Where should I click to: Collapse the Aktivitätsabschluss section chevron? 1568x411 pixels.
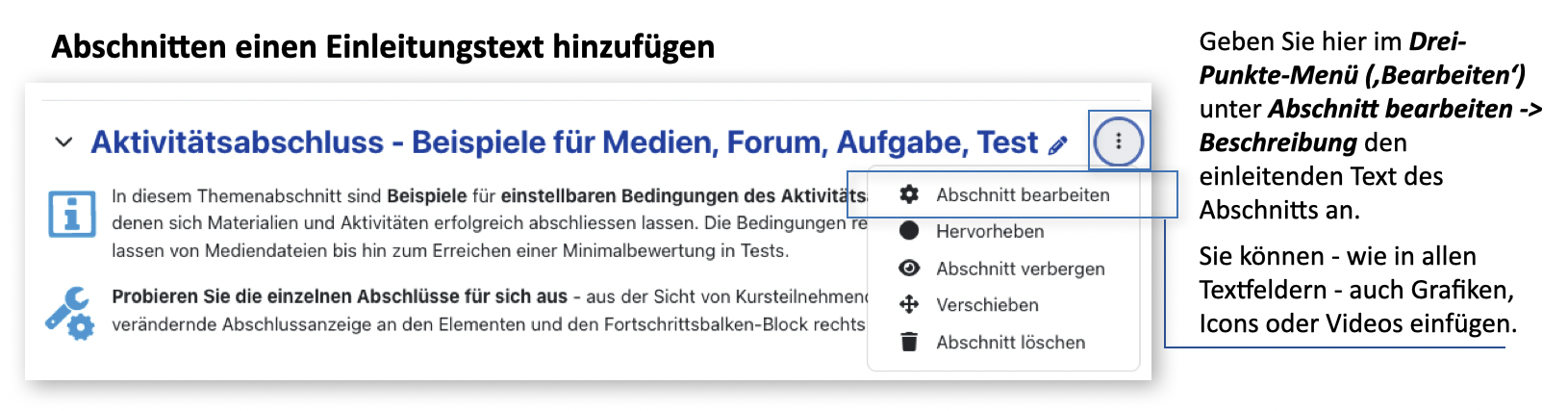63,142
